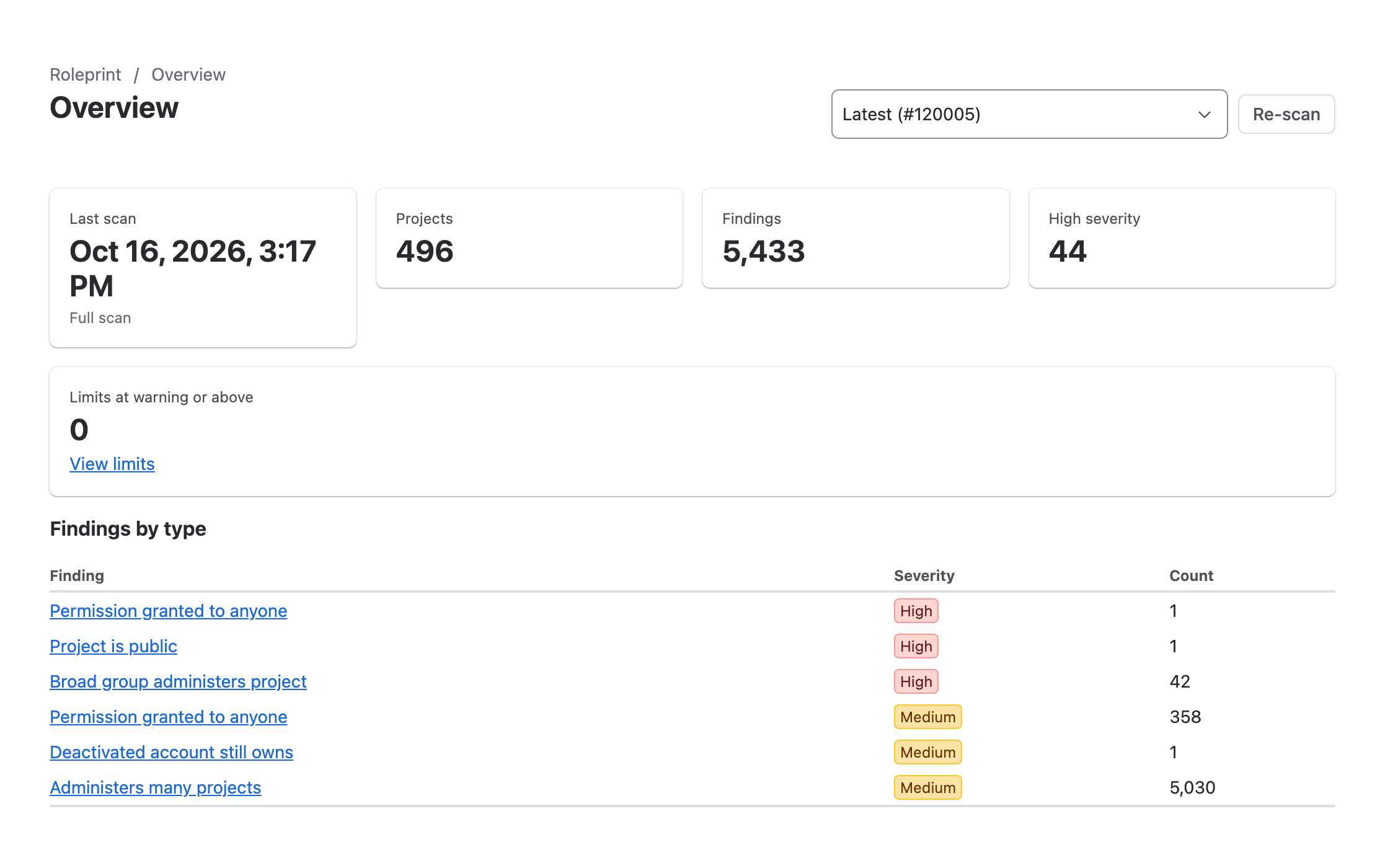Click the Medium badge in Administers many projects row
Viewport: 1385px width, 868px height.
928,787
